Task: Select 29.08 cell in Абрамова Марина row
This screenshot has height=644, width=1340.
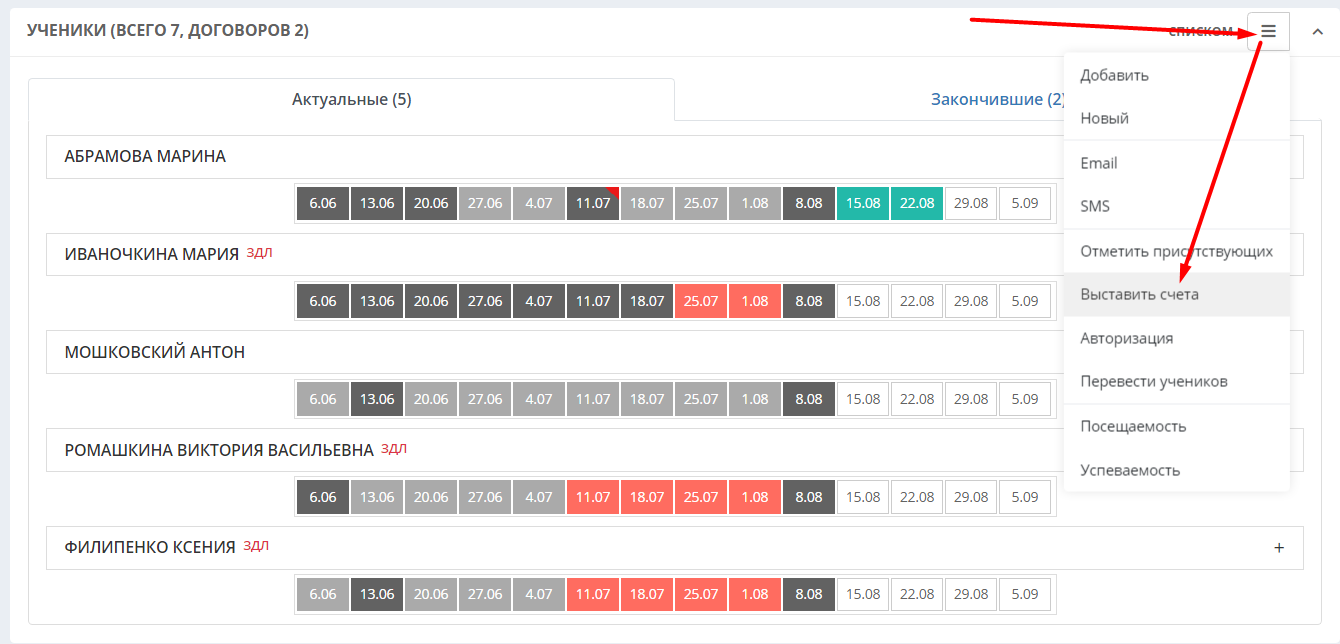Action: coord(971,203)
